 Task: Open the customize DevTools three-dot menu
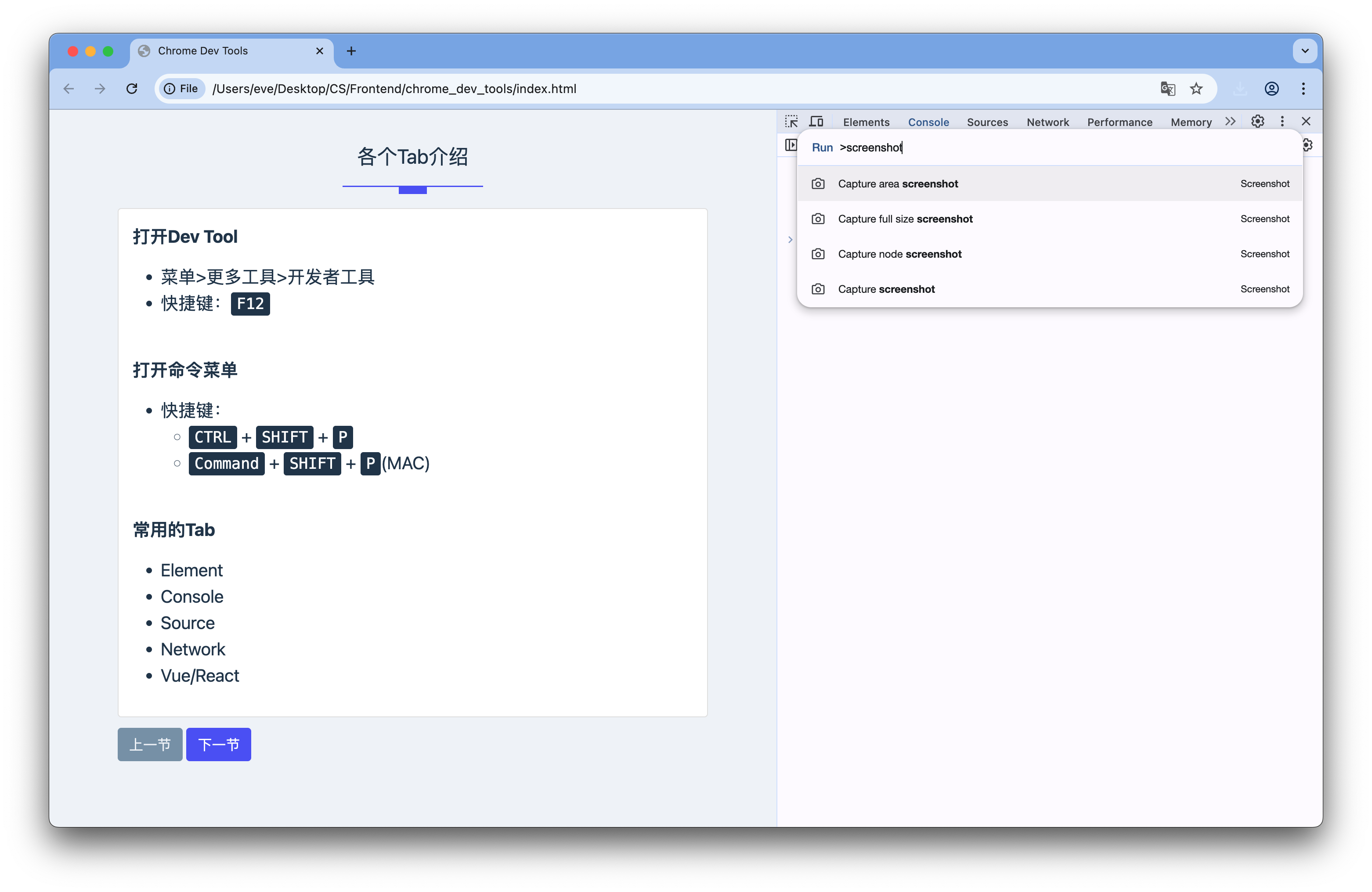[x=1282, y=121]
